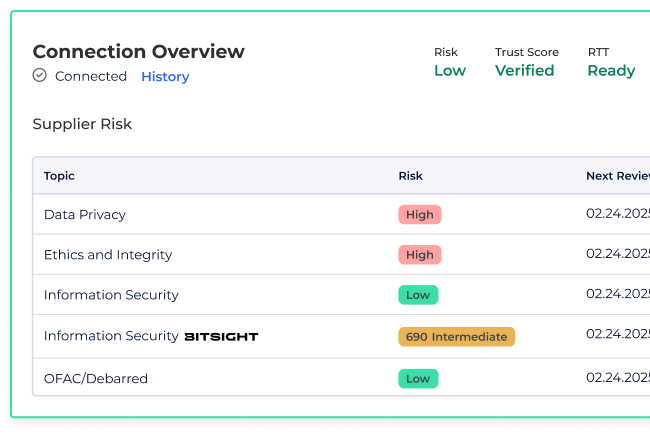Select the Supplier Risk section heading

[82, 124]
